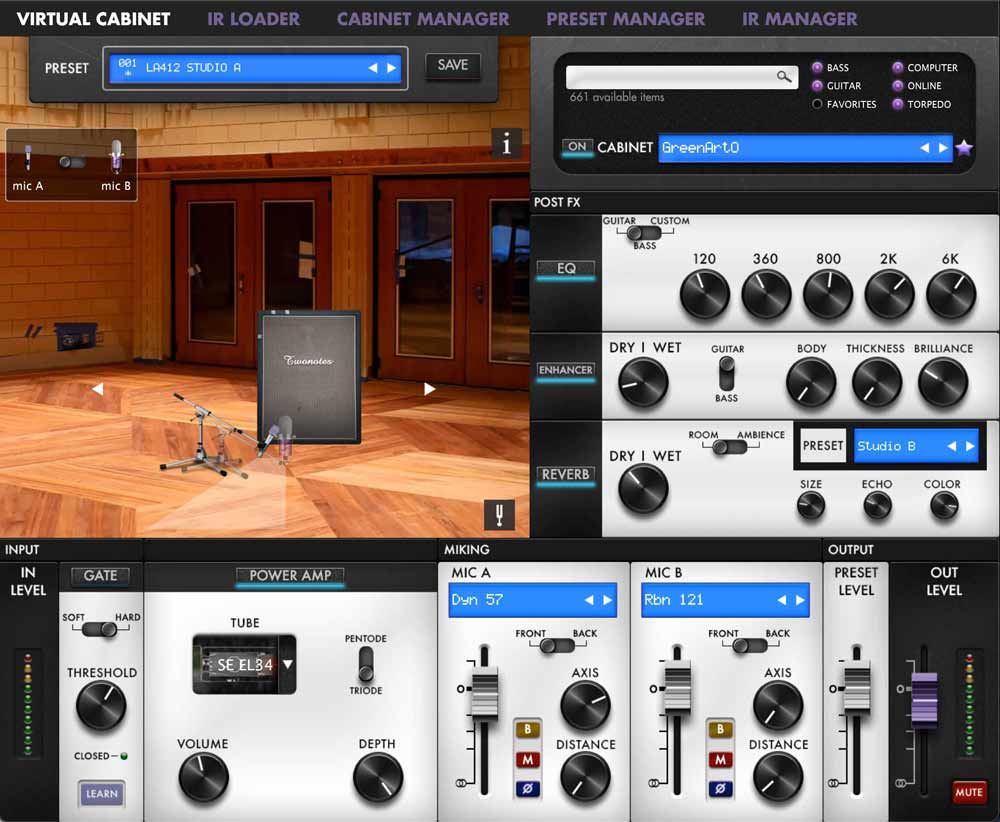The image size is (1000, 822).
Task: Click the tuning fork tuner icon
Action: point(499,514)
